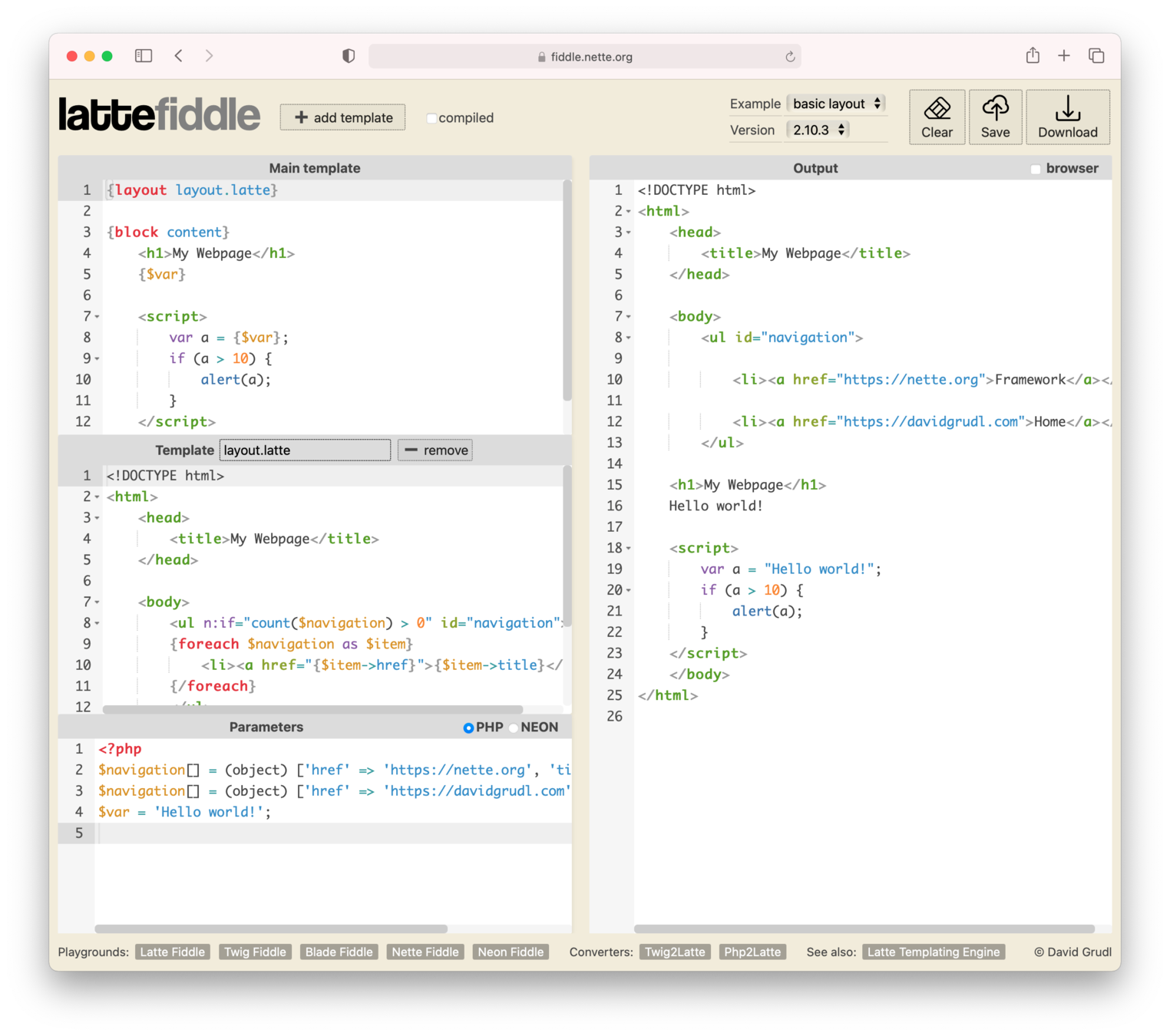
Task: Click the Main template vertical scrollbar
Action: pyautogui.click(x=567, y=290)
